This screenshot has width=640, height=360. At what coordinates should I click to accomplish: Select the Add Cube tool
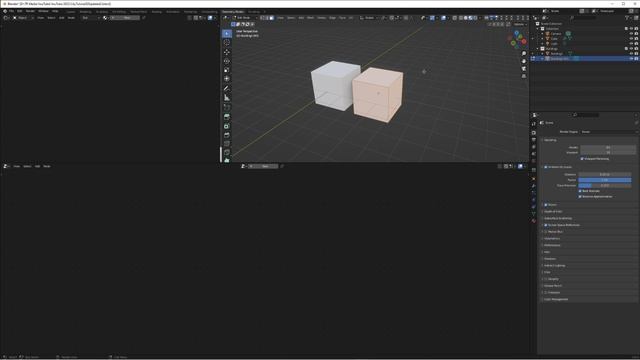[x=227, y=107]
